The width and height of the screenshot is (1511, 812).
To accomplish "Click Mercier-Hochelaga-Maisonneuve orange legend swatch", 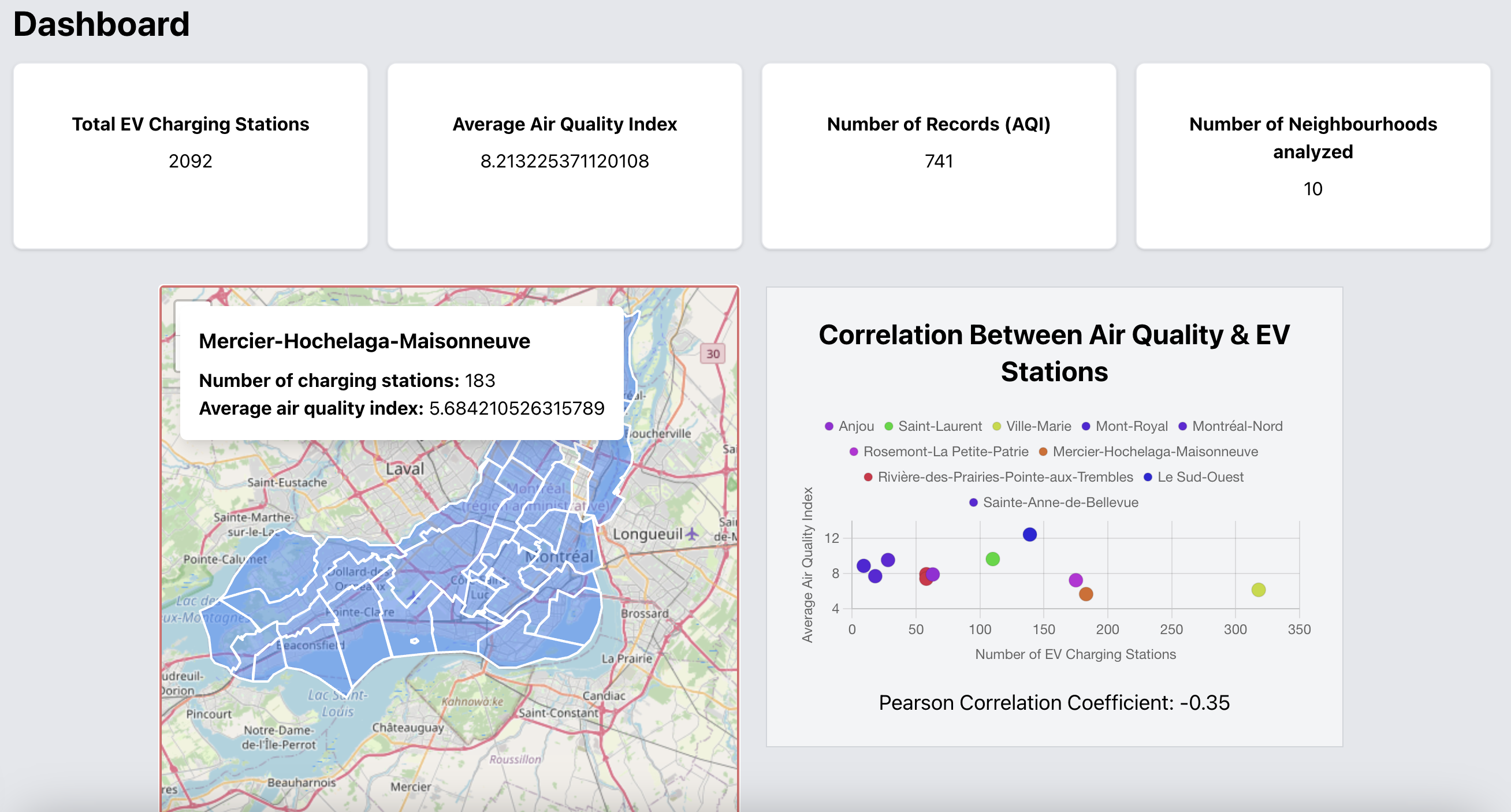I will pyautogui.click(x=1043, y=452).
